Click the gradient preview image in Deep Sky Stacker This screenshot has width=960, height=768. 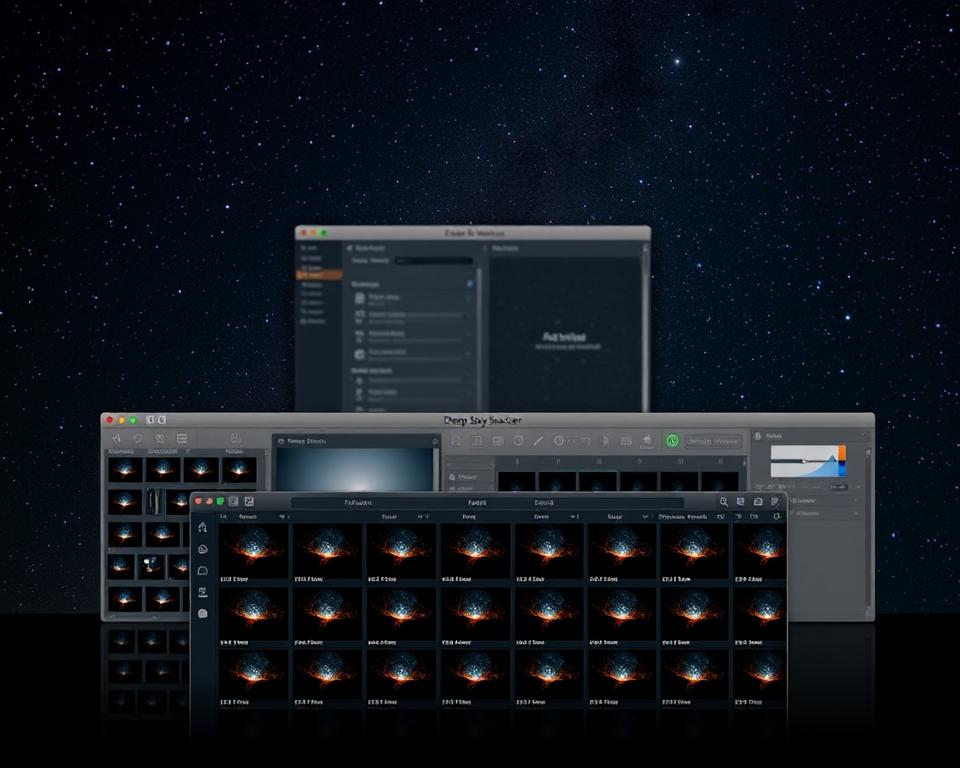(x=355, y=469)
